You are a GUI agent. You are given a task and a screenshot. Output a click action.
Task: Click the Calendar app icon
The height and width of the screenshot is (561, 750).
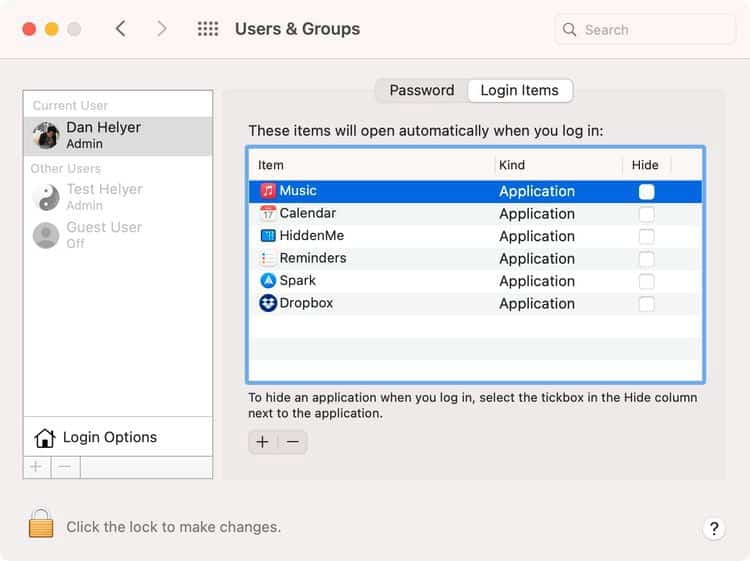[x=268, y=213]
